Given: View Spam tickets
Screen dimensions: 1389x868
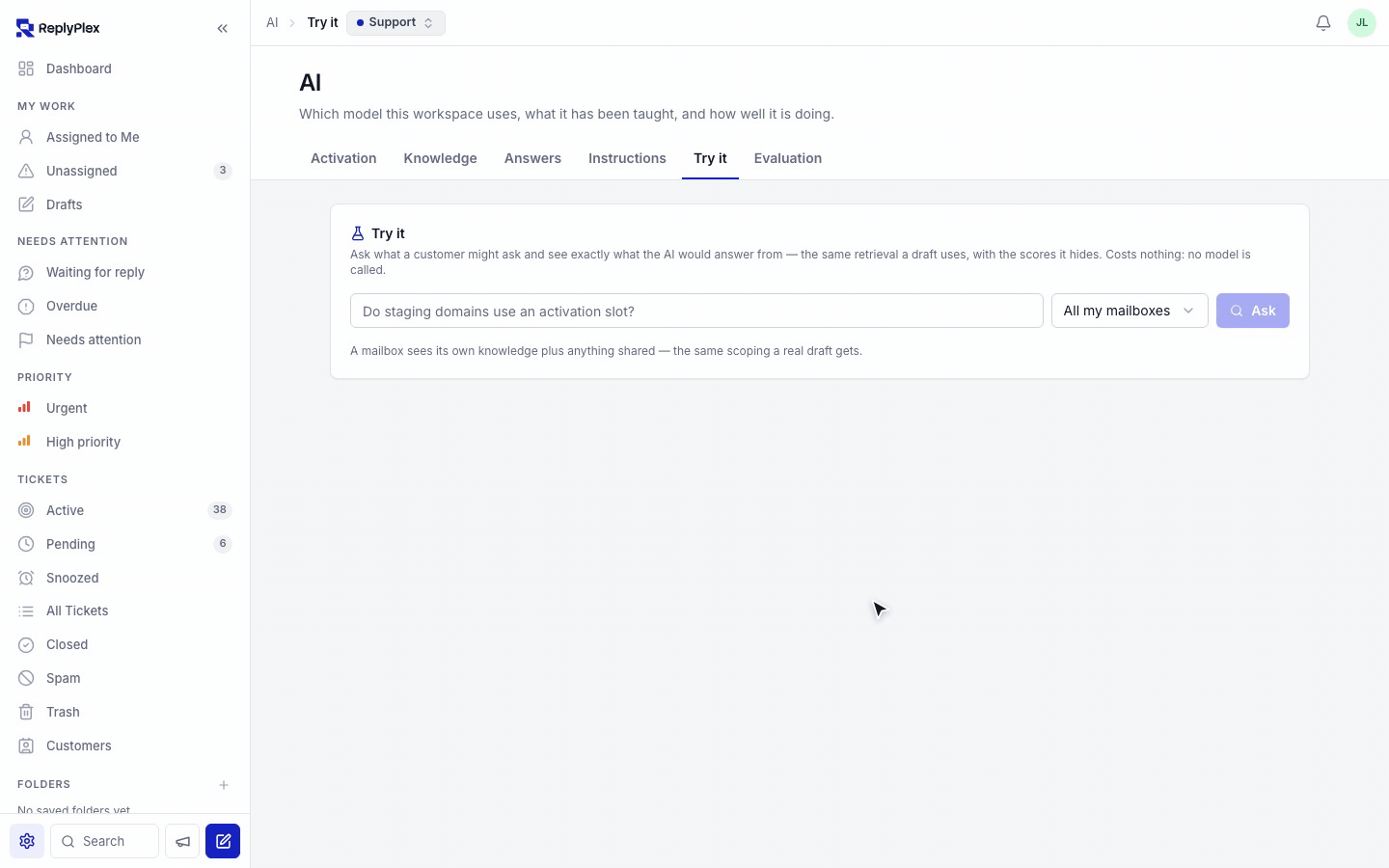Looking at the screenshot, I should [x=125, y=678].
